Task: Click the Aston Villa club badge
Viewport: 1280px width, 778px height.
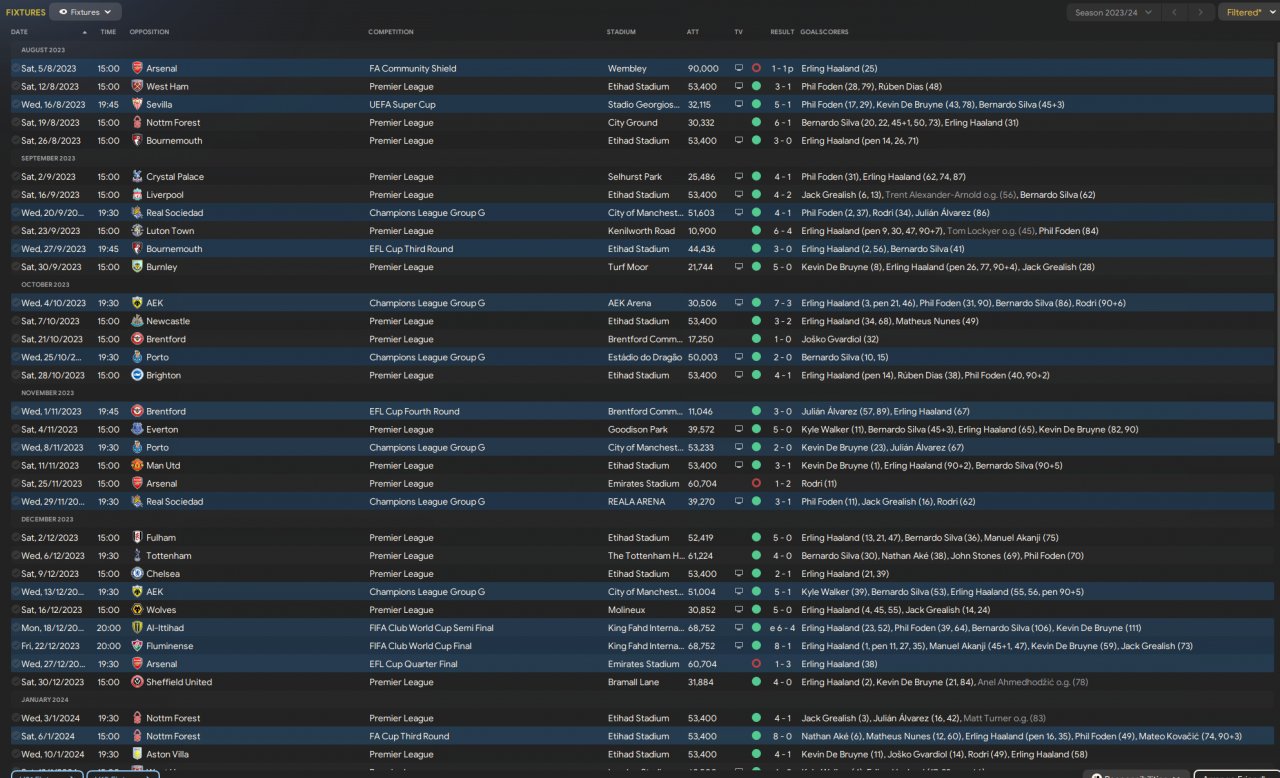Action: pos(137,754)
